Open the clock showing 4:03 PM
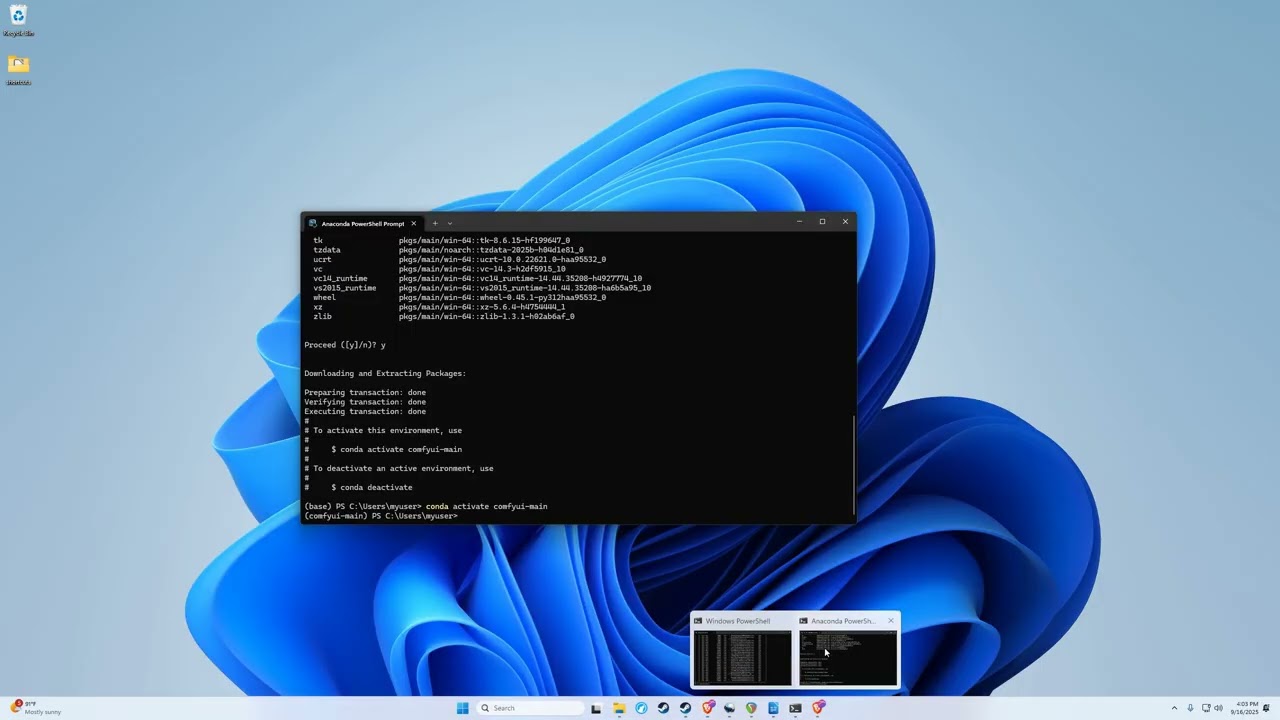Viewport: 1280px width, 720px height. [x=1246, y=708]
